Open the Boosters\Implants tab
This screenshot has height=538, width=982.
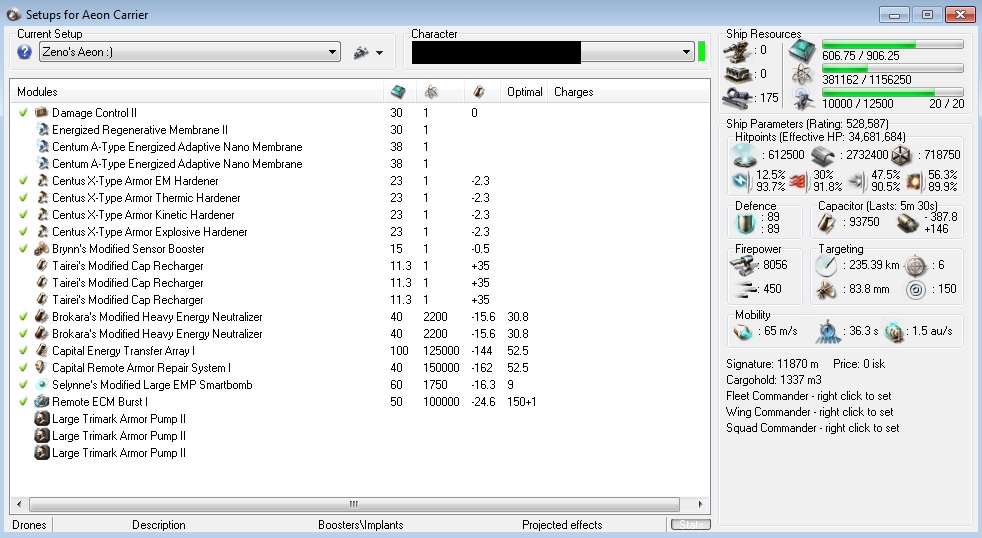361,525
